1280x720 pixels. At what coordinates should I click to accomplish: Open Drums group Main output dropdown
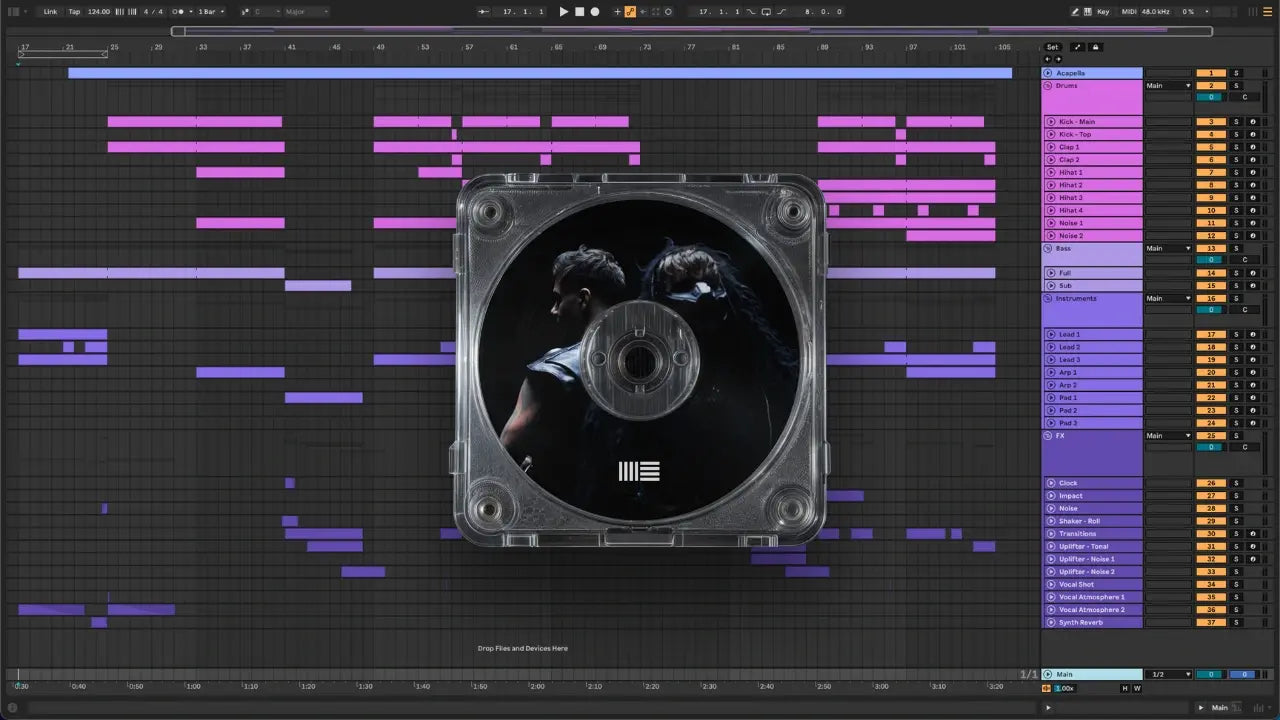coord(1168,86)
